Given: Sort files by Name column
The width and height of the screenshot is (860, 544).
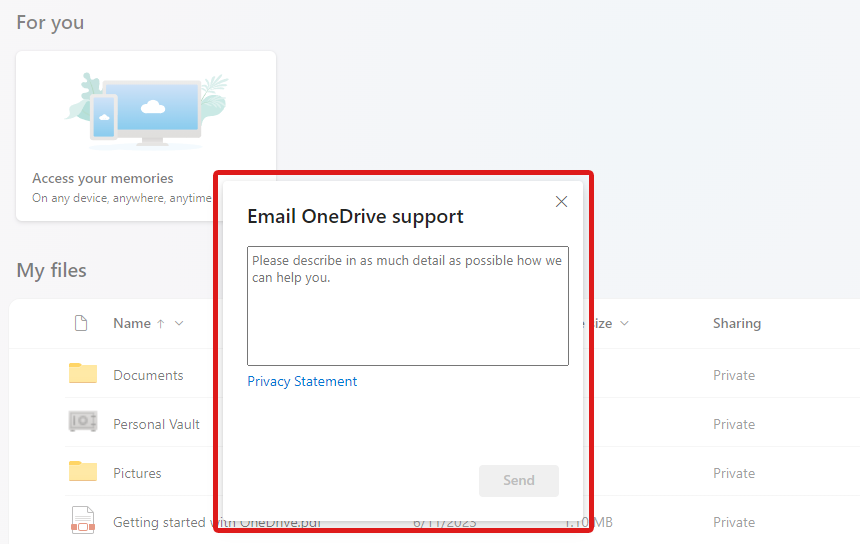Looking at the screenshot, I should coord(132,324).
